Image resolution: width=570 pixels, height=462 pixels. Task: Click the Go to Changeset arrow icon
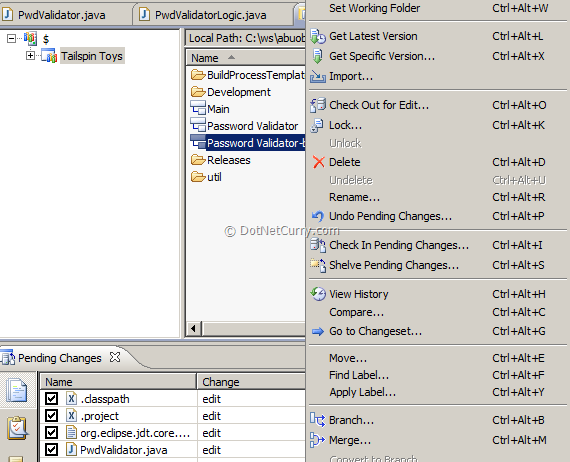tap(318, 331)
